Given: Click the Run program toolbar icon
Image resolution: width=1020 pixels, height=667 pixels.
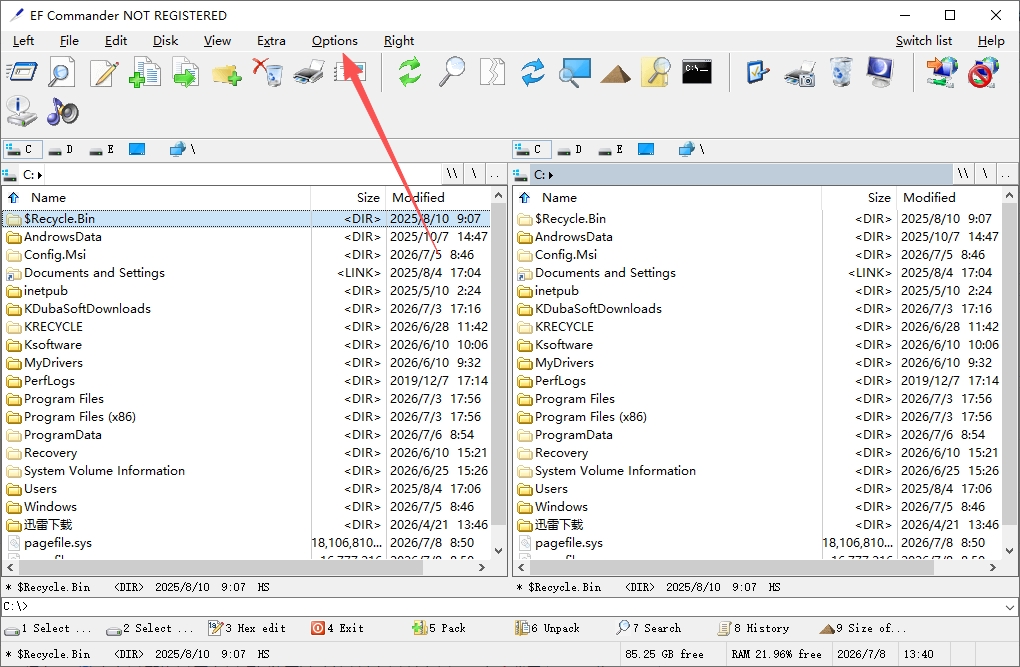Looking at the screenshot, I should click(x=21, y=72).
